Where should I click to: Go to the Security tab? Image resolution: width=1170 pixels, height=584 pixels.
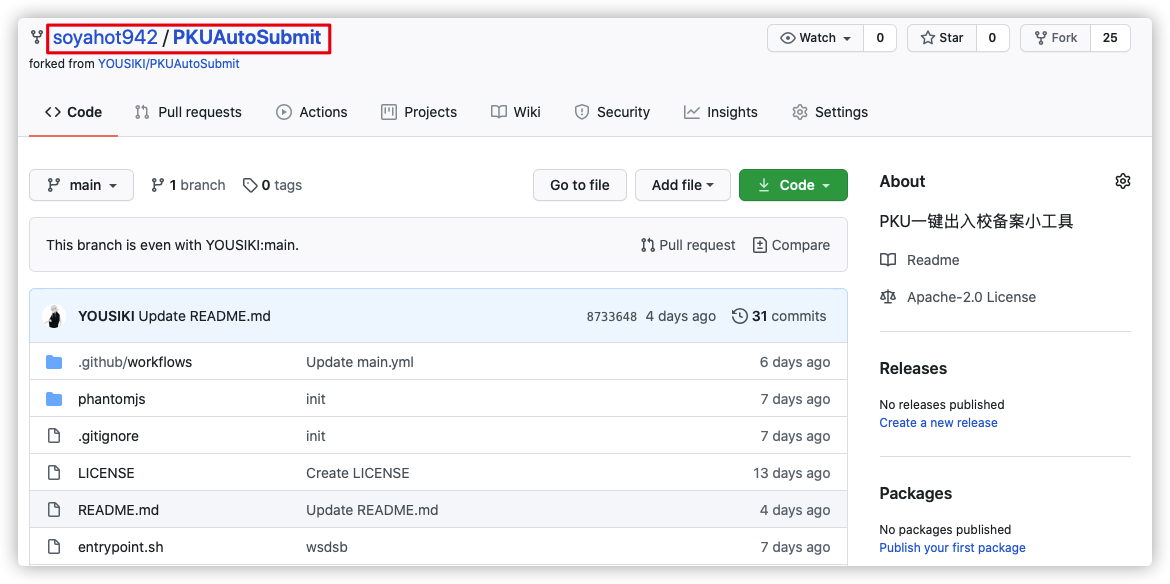pos(612,113)
